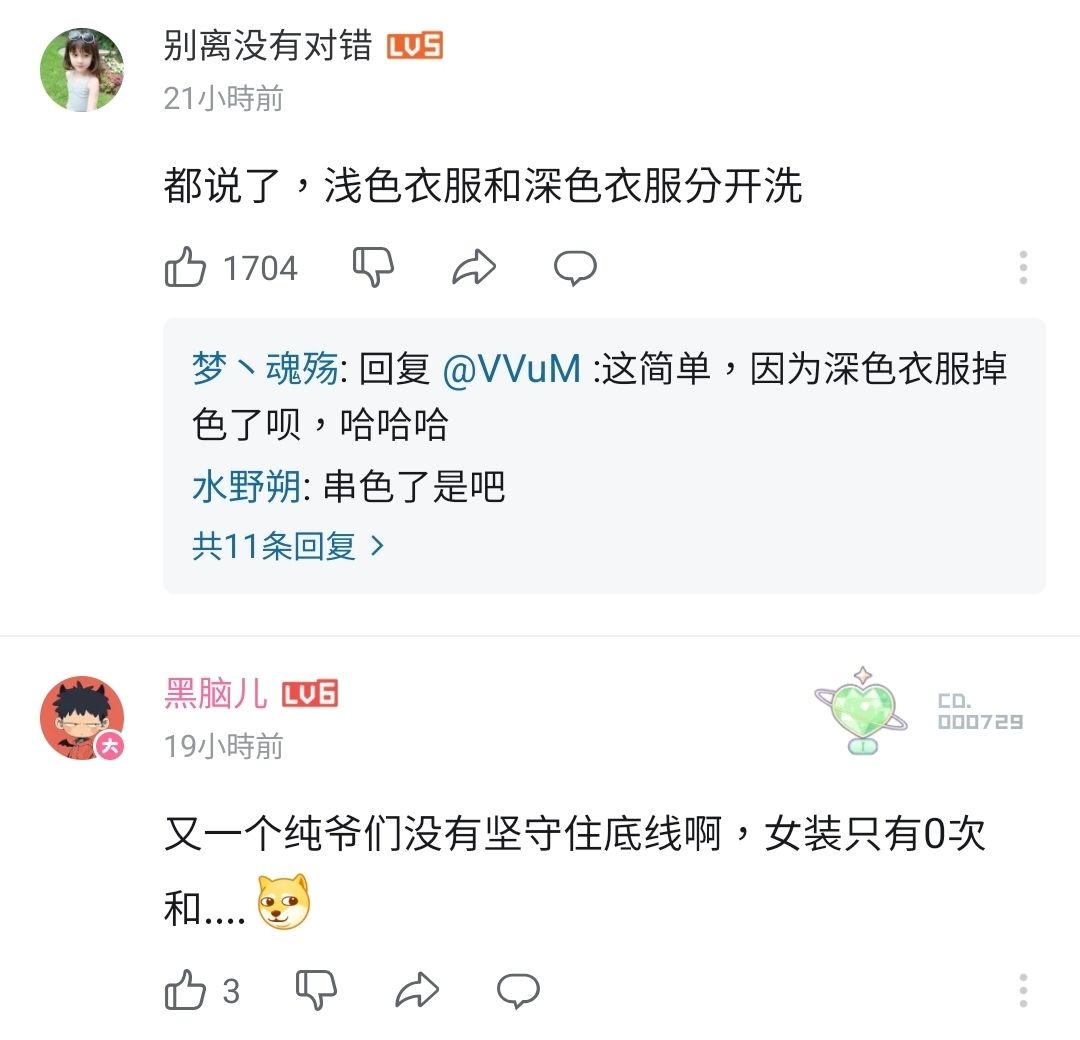Image resolution: width=1080 pixels, height=1040 pixels.
Task: Share the comment about 浅色衣服和深色衣服分开洗
Action: point(474,267)
